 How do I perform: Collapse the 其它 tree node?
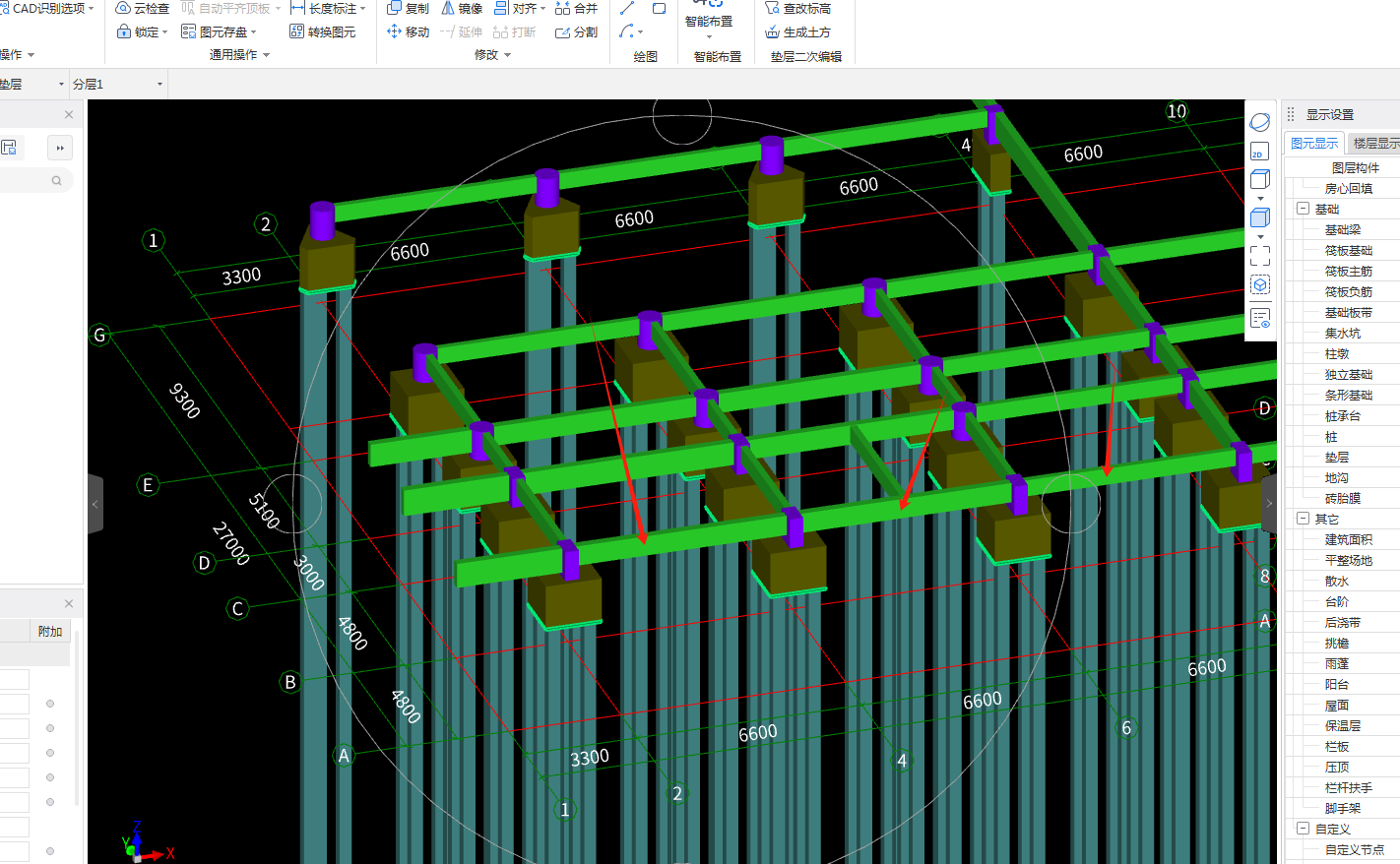1303,519
